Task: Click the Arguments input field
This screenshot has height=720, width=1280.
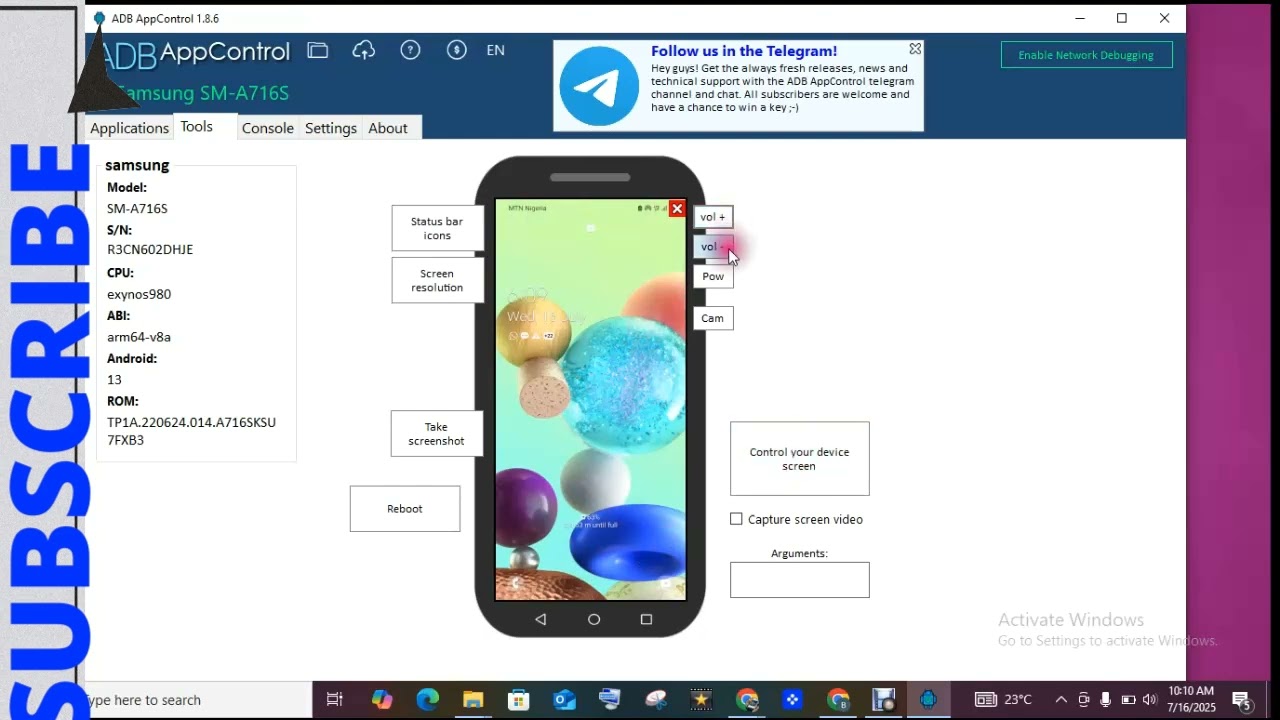Action: (x=800, y=580)
